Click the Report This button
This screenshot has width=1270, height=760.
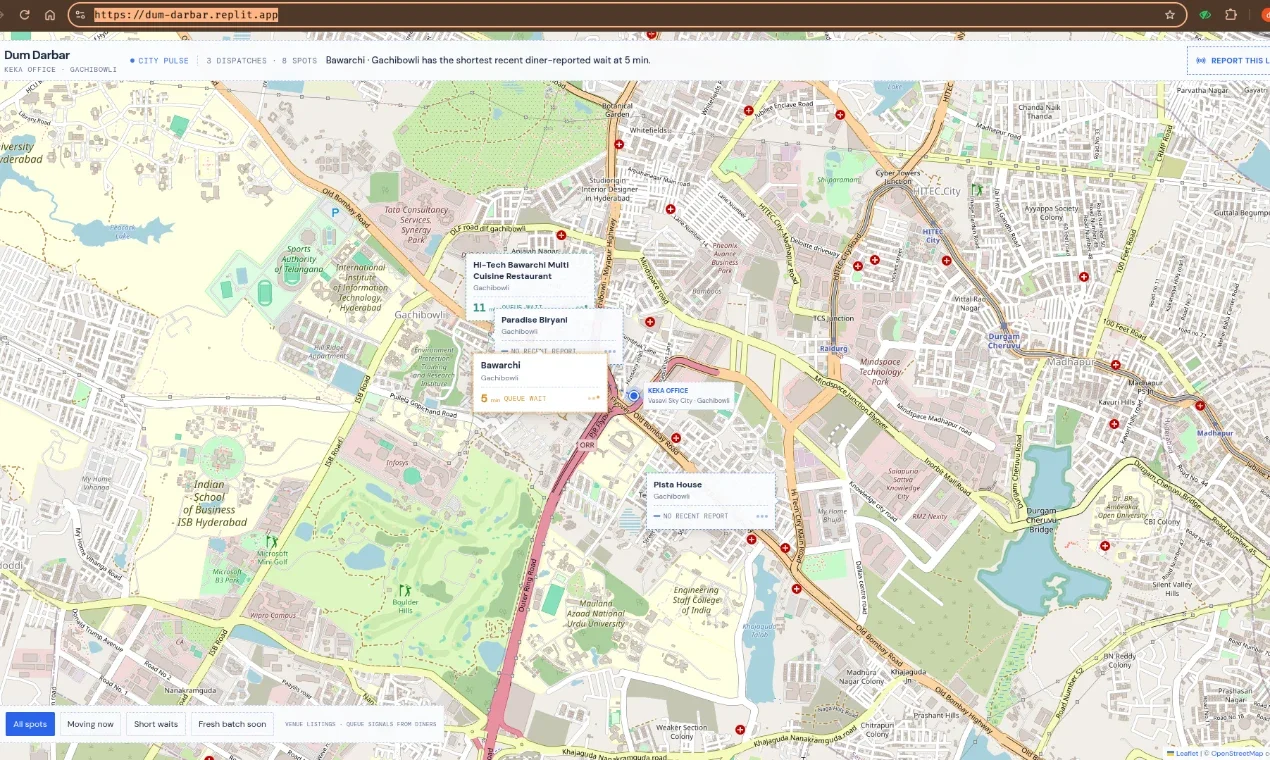point(1229,61)
